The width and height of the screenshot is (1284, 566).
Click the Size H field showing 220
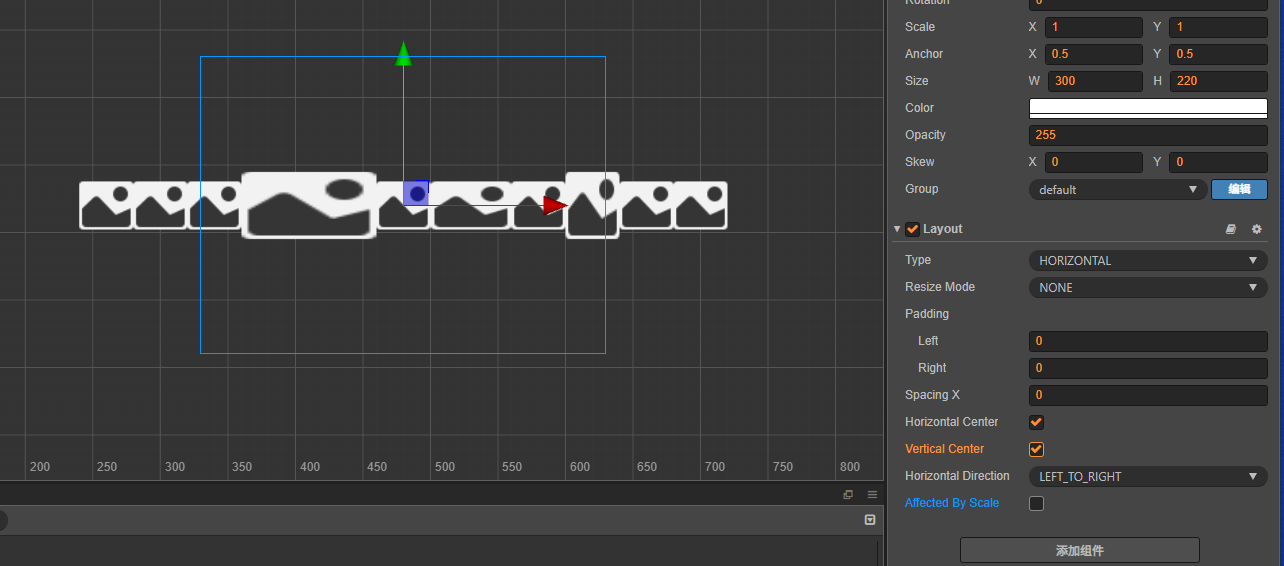(x=1219, y=81)
